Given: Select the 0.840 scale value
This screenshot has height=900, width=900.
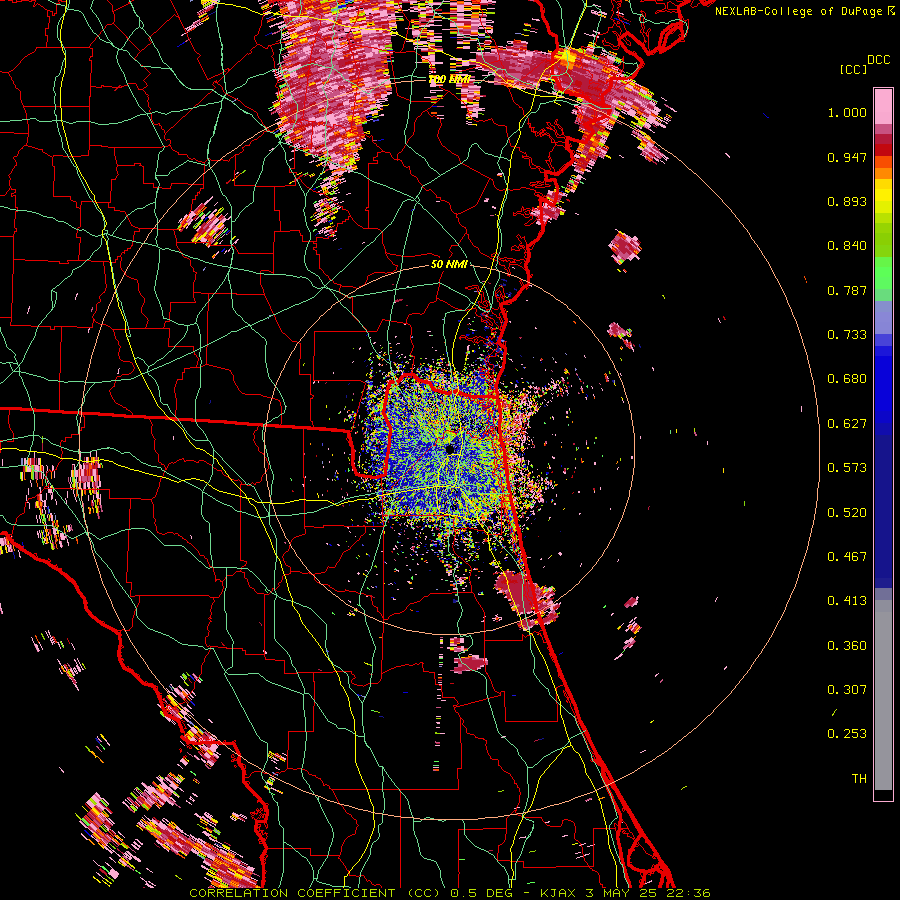Looking at the screenshot, I should pos(847,246).
